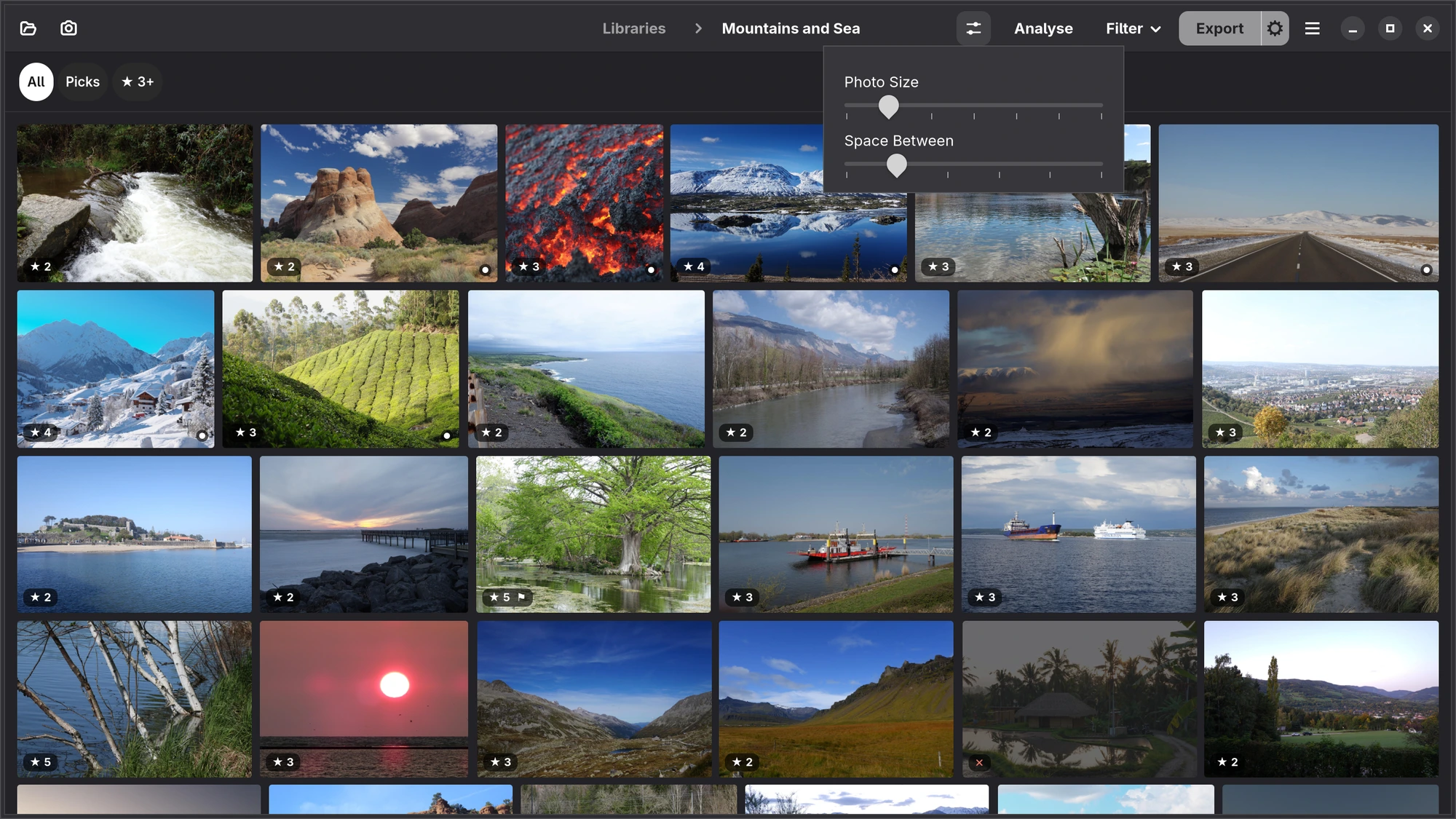Click the 5-star badge on birch branches photo
The width and height of the screenshot is (1456, 819).
point(41,762)
